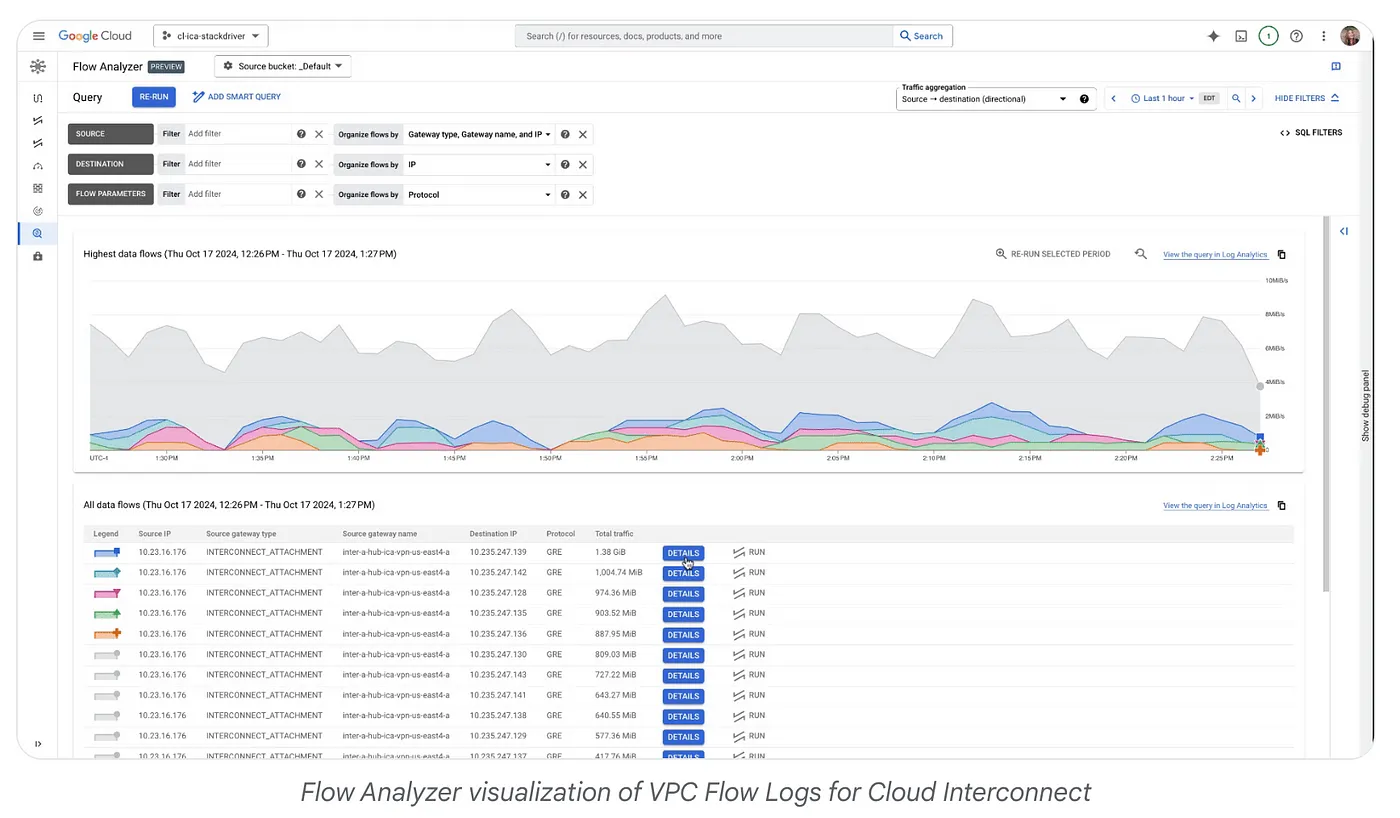
Task: Toggle the orange legend for 10.235.247.136
Action: pyautogui.click(x=107, y=634)
